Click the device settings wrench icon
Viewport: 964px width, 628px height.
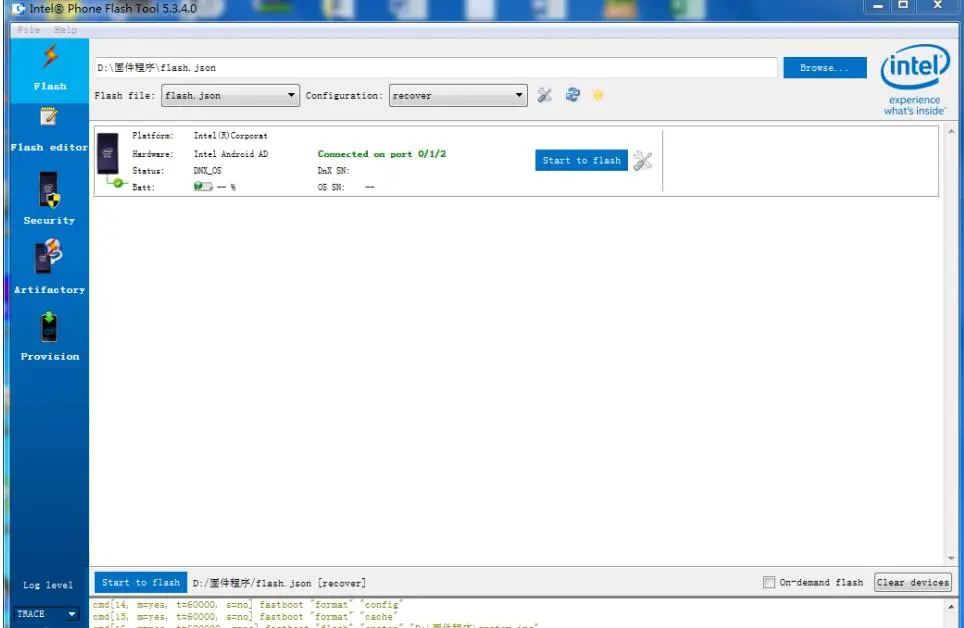pyautogui.click(x=642, y=161)
